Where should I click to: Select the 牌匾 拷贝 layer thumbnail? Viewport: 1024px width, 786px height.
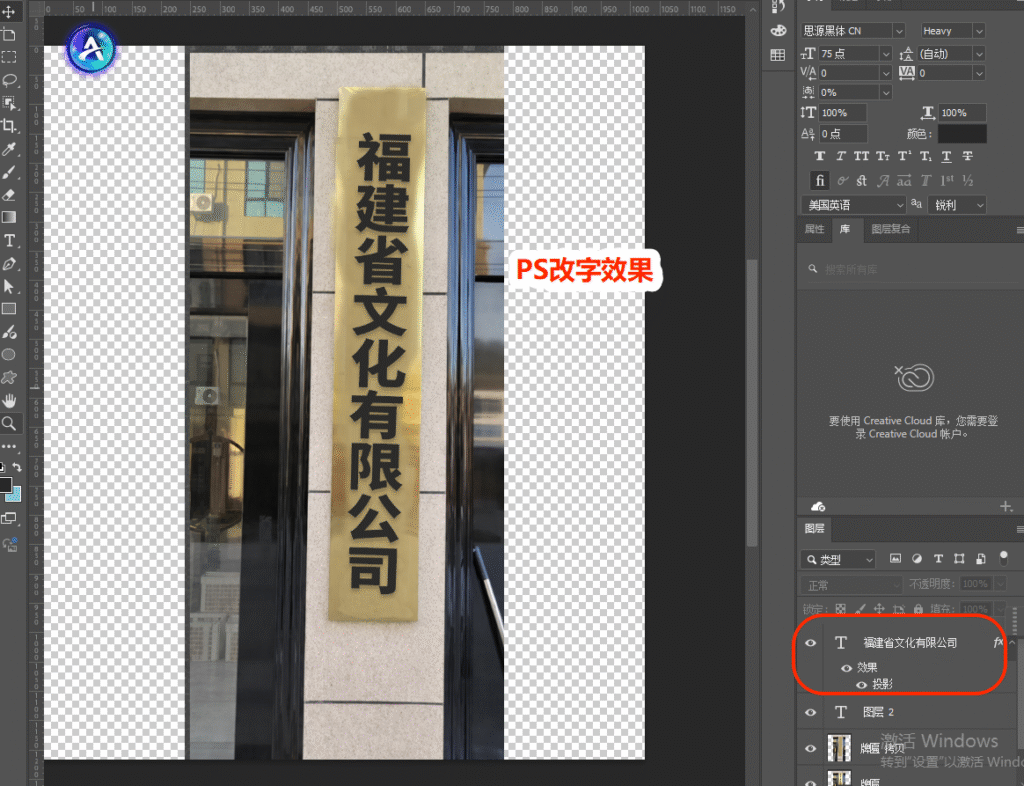coord(839,747)
